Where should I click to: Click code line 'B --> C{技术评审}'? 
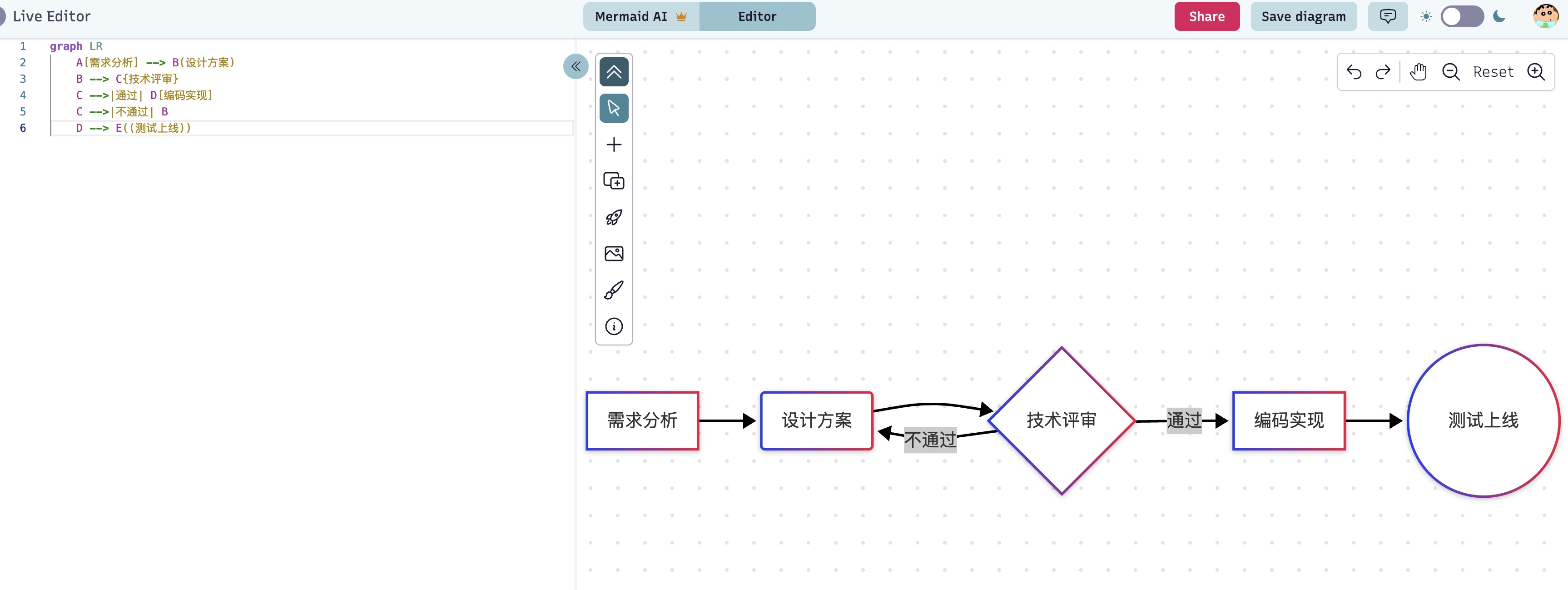coord(127,79)
